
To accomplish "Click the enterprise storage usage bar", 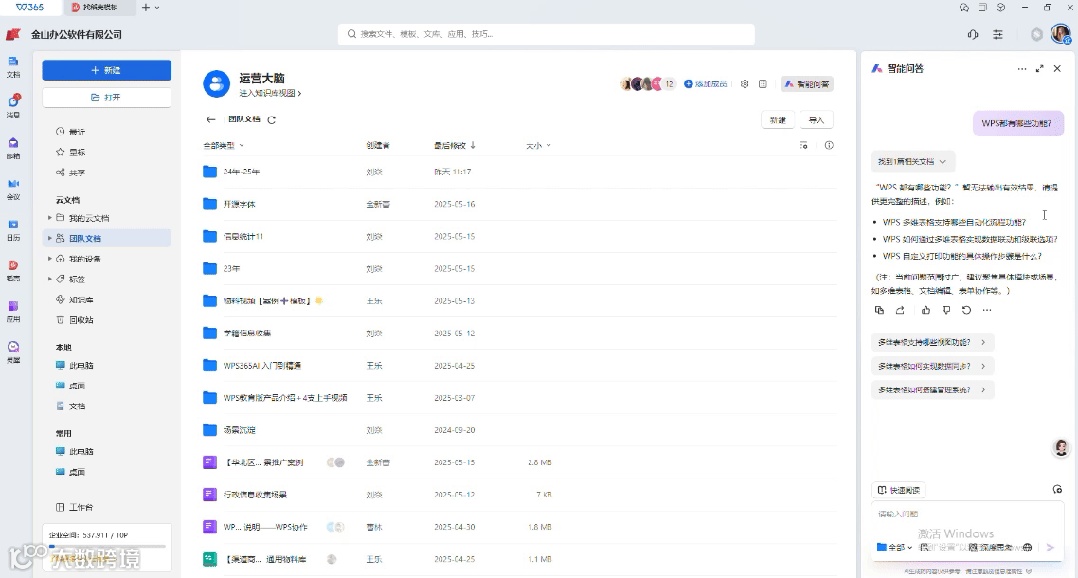I will tap(107, 546).
